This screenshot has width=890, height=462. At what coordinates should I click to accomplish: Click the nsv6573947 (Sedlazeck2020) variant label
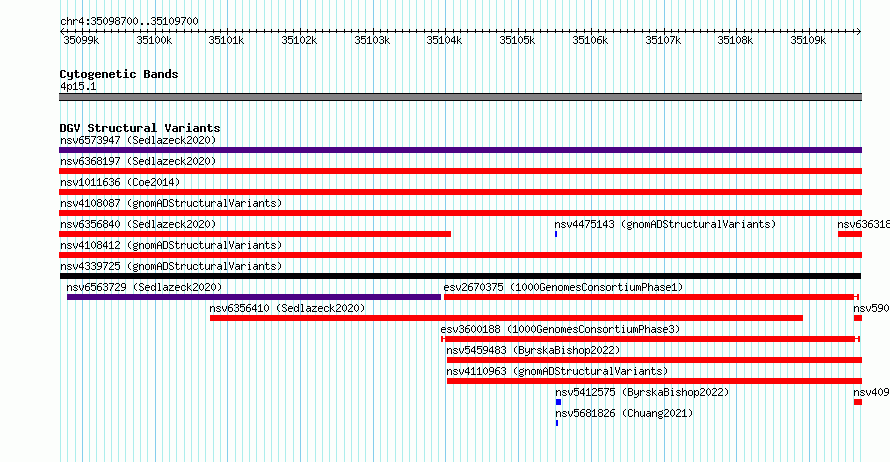coord(138,140)
